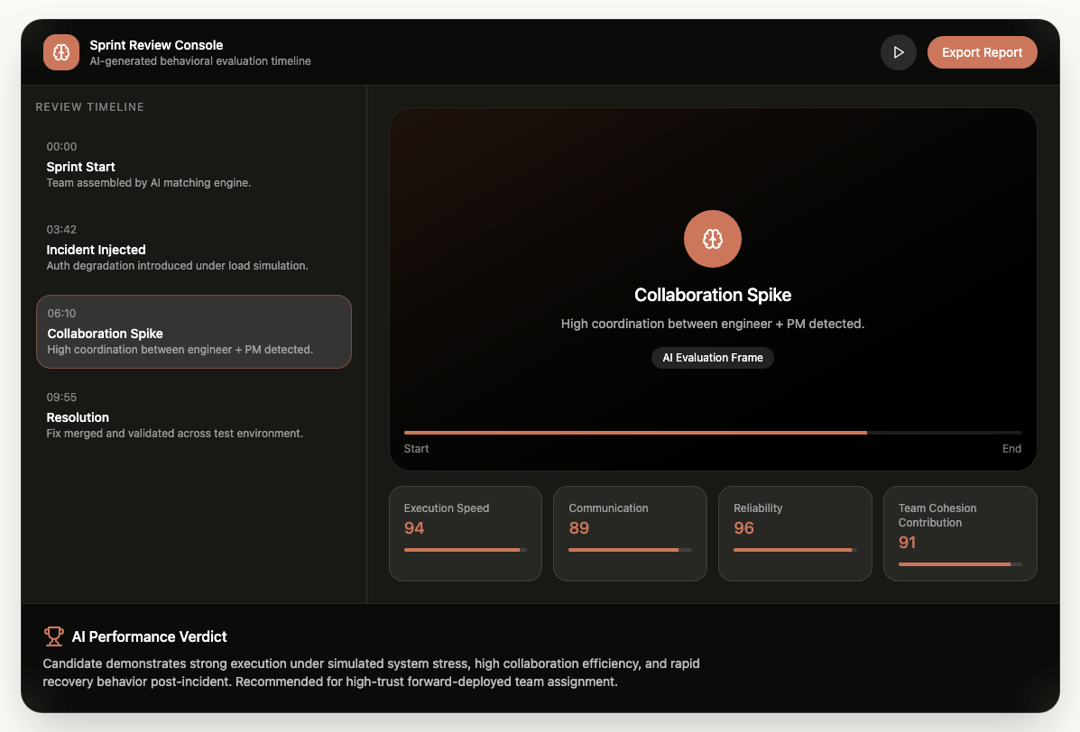Click the Communication value 89

(579, 528)
